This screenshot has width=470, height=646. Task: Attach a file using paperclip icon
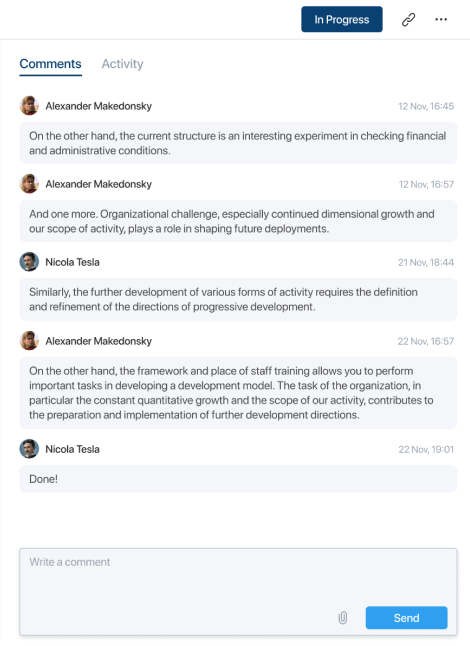coord(343,618)
